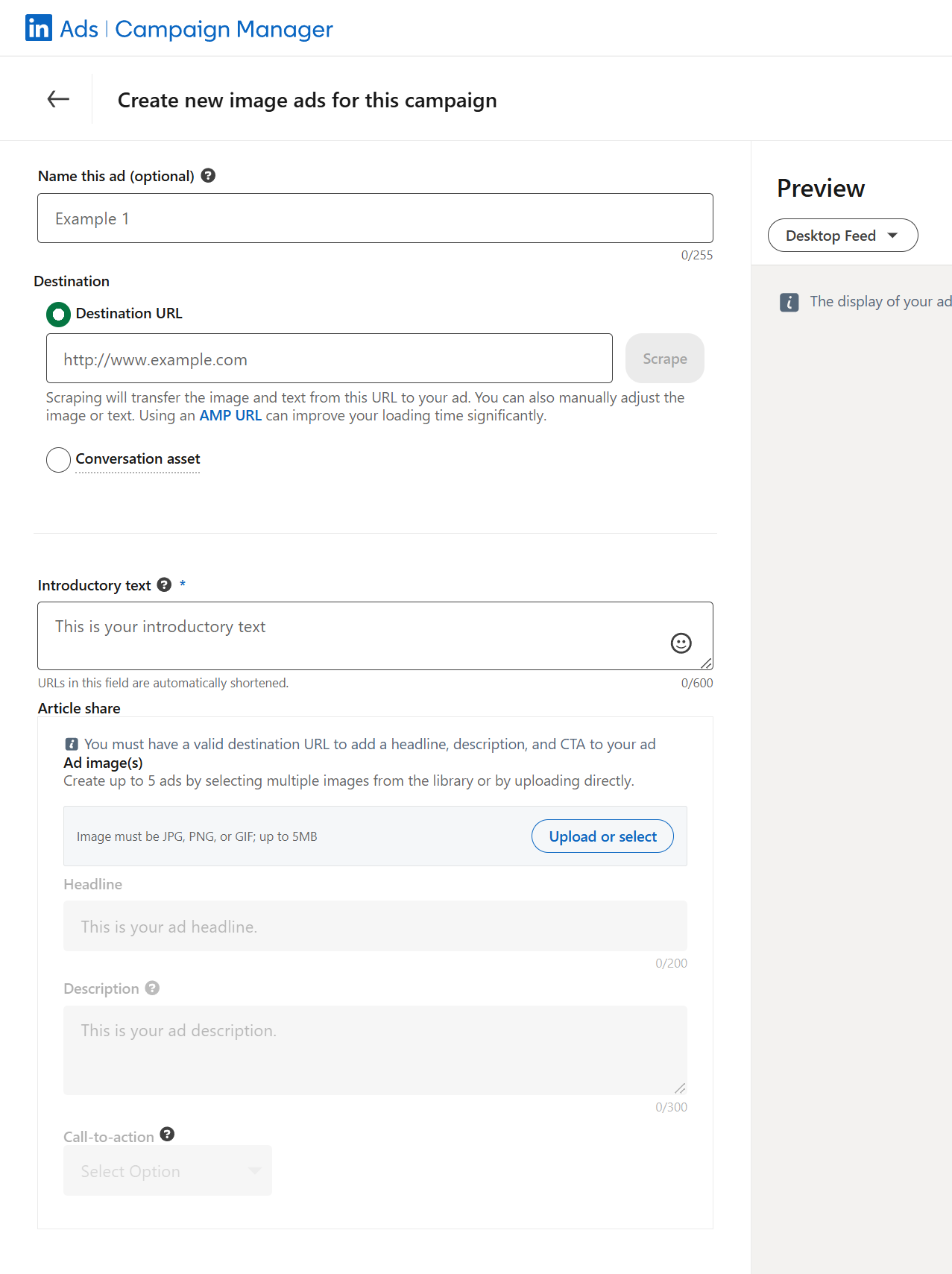
Task: Click the Ad image(s) label
Action: pyautogui.click(x=103, y=763)
